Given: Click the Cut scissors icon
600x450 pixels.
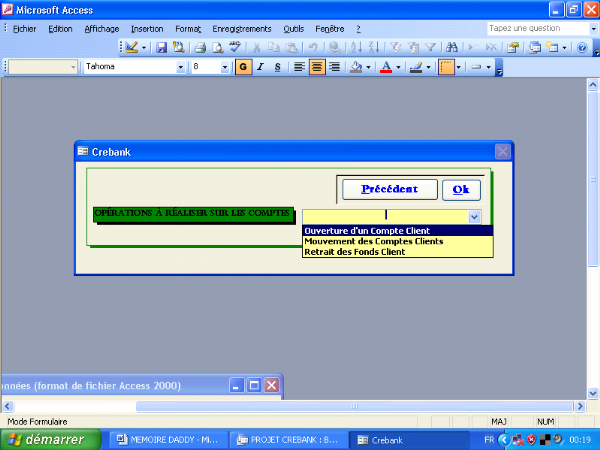Looking at the screenshot, I should [256, 47].
